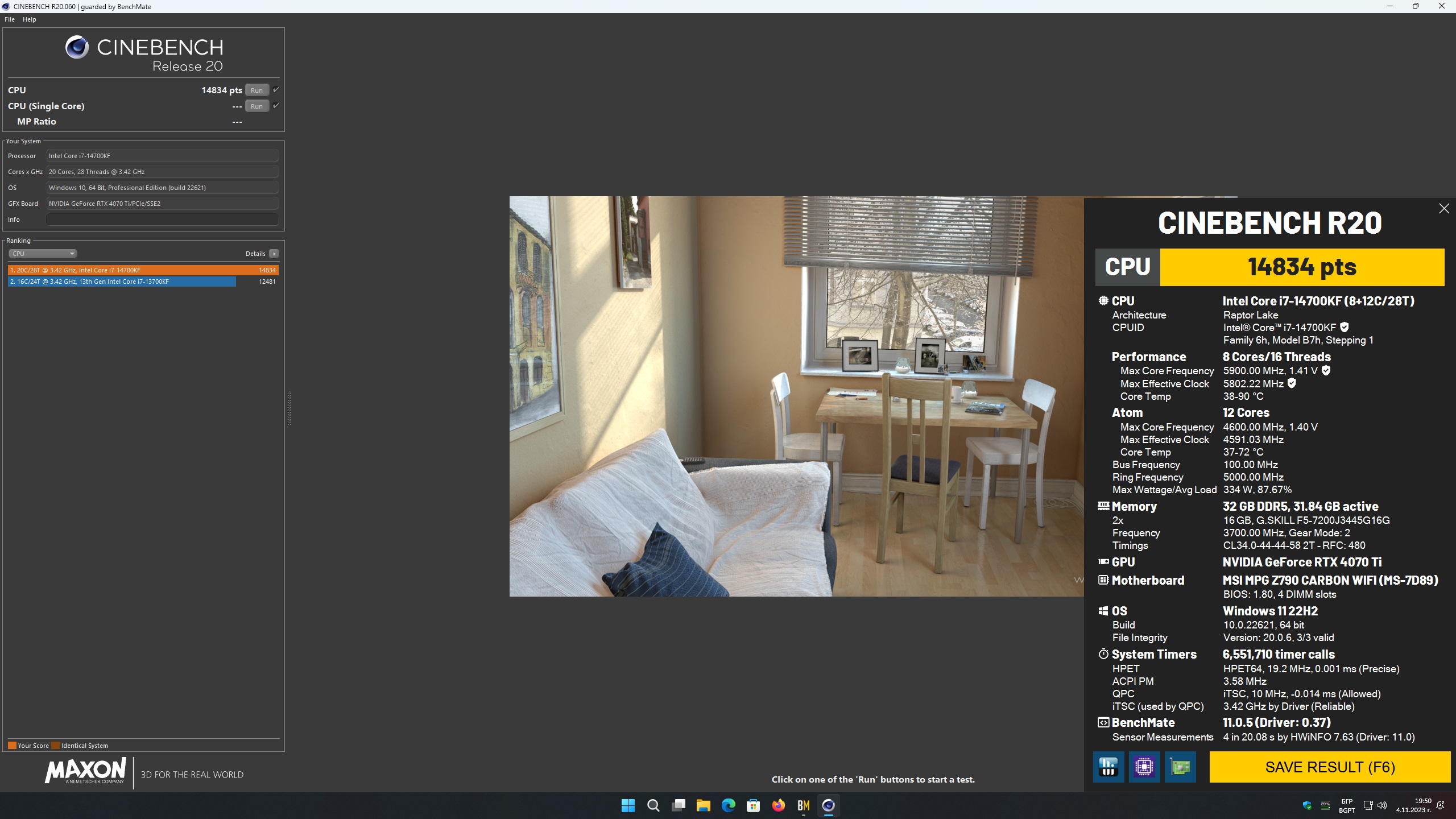Viewport: 1456px width, 819px height.
Task: Click the System Timers stopwatch icon
Action: pyautogui.click(x=1103, y=653)
